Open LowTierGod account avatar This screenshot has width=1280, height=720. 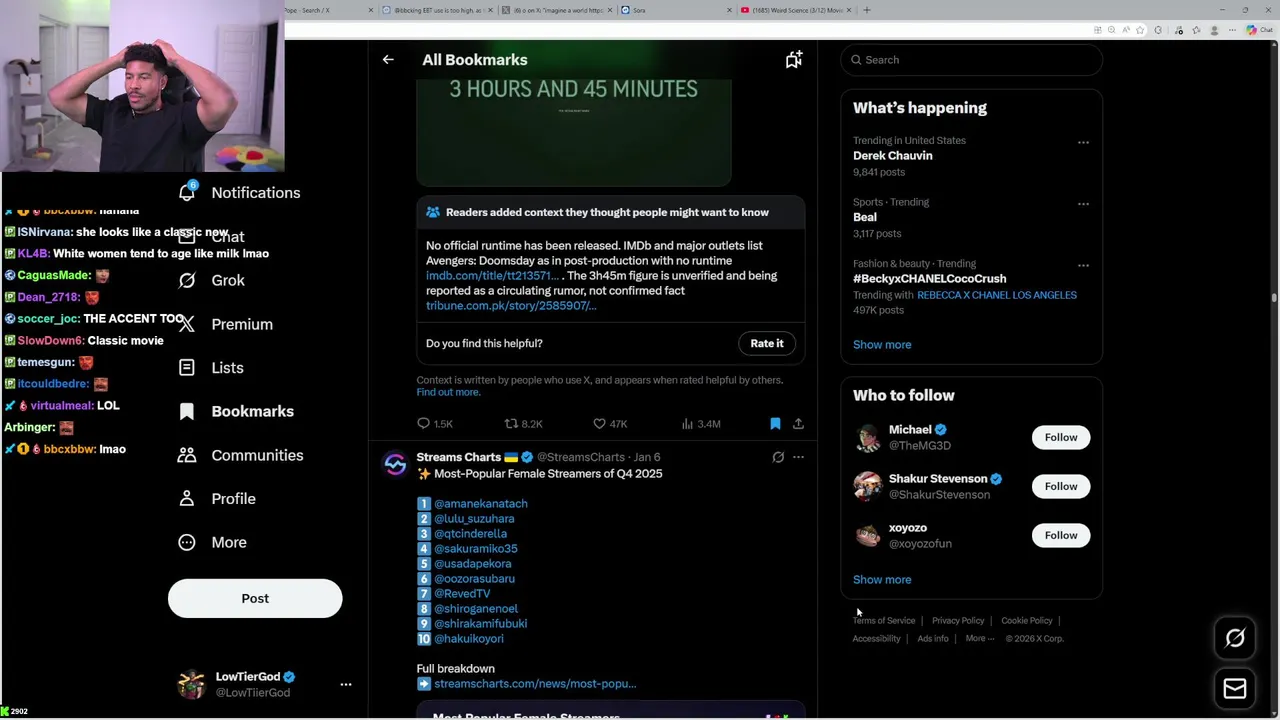pyautogui.click(x=191, y=685)
